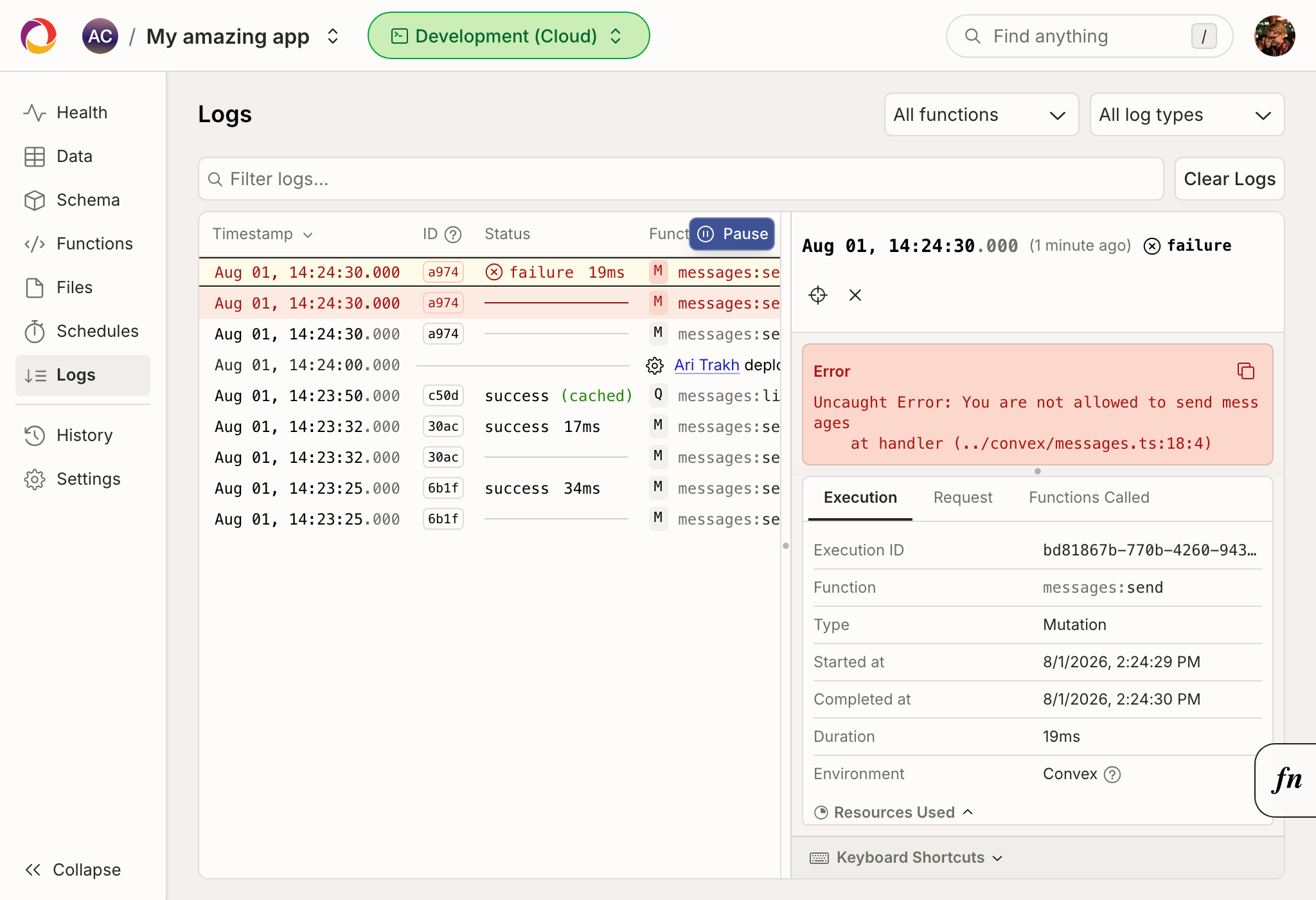
Task: Click the failure status icon in log row
Action: click(x=493, y=273)
